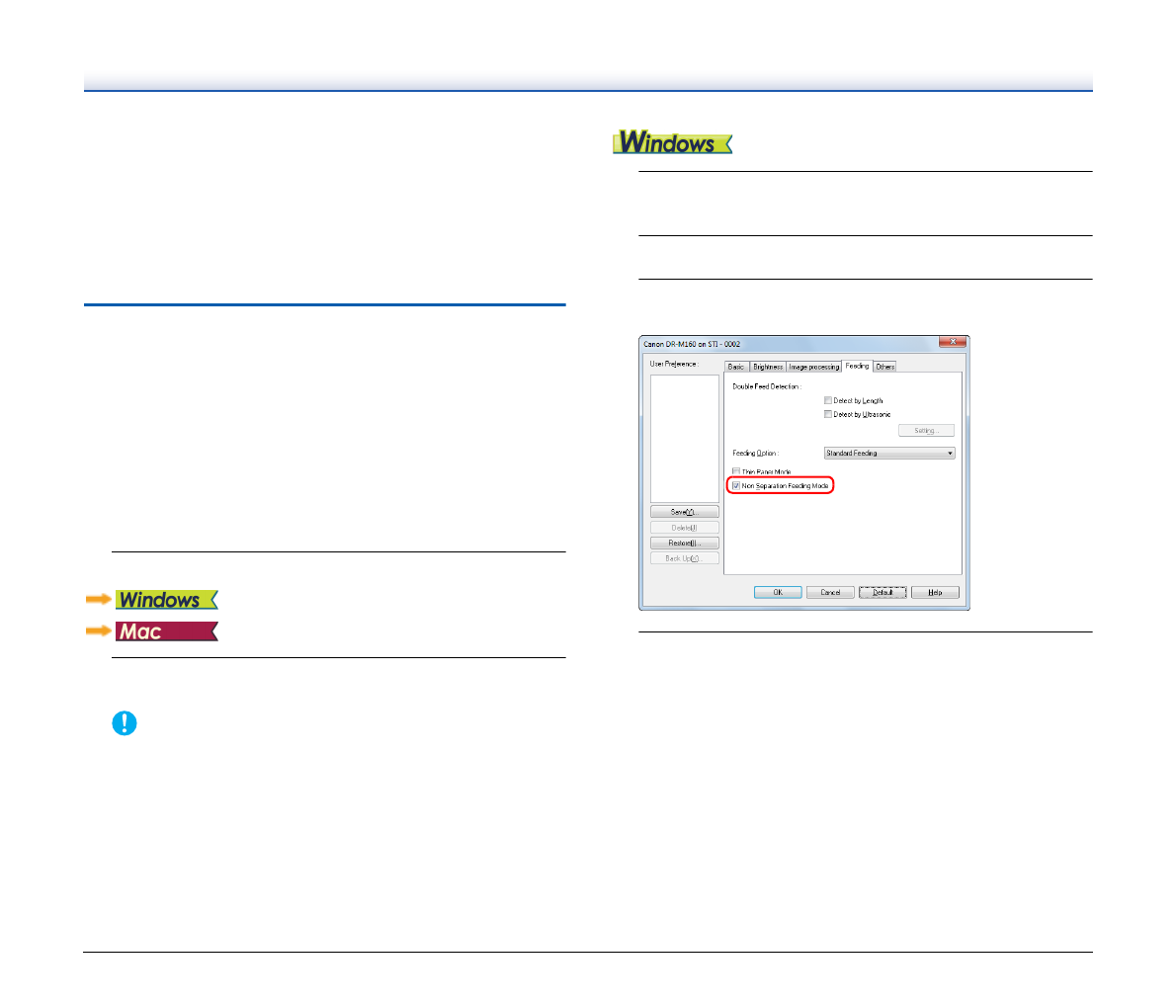The width and height of the screenshot is (1176, 1008).
Task: Select the Others tab
Action: pyautogui.click(x=885, y=367)
